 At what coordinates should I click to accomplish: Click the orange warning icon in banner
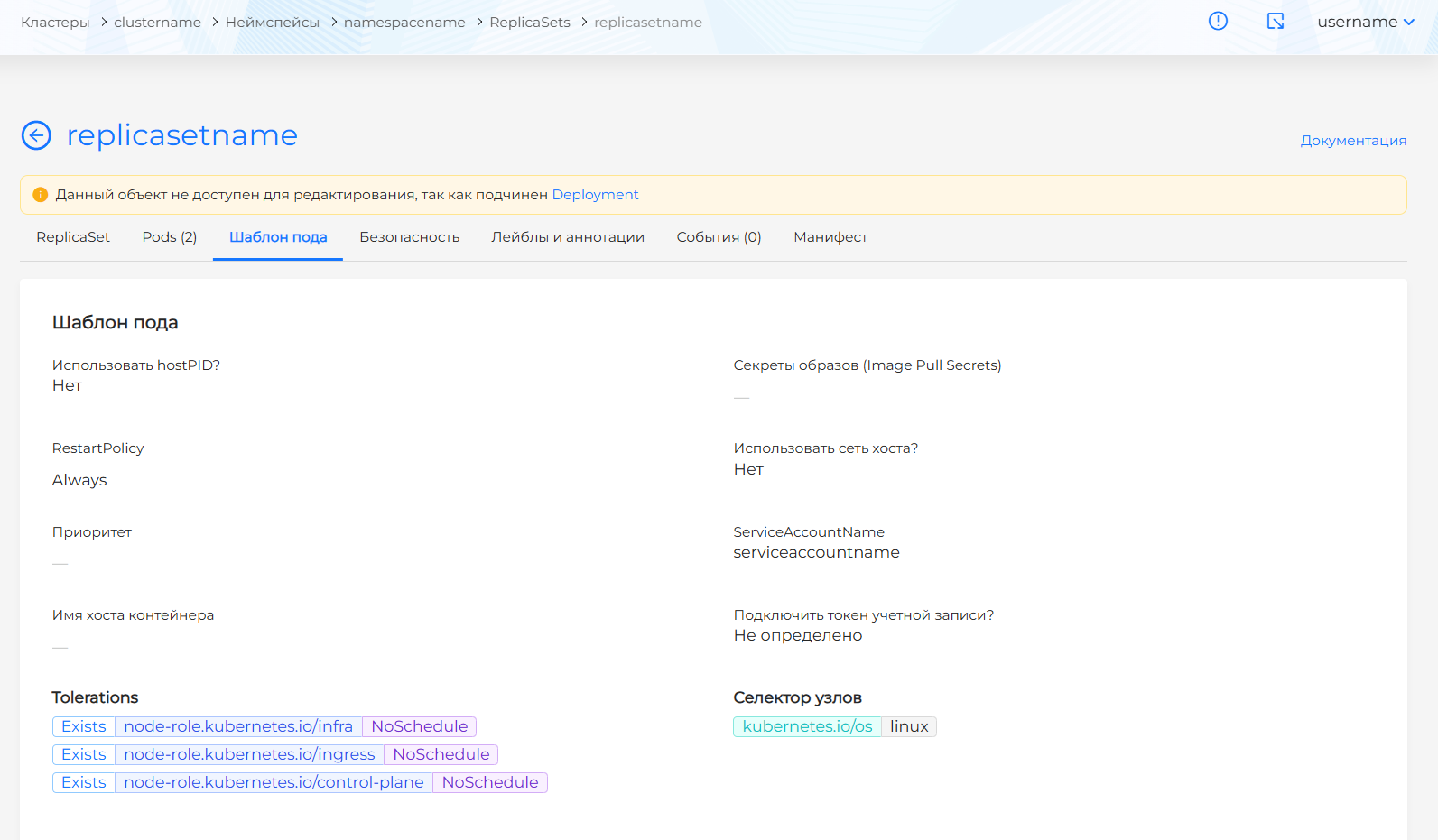(40, 195)
